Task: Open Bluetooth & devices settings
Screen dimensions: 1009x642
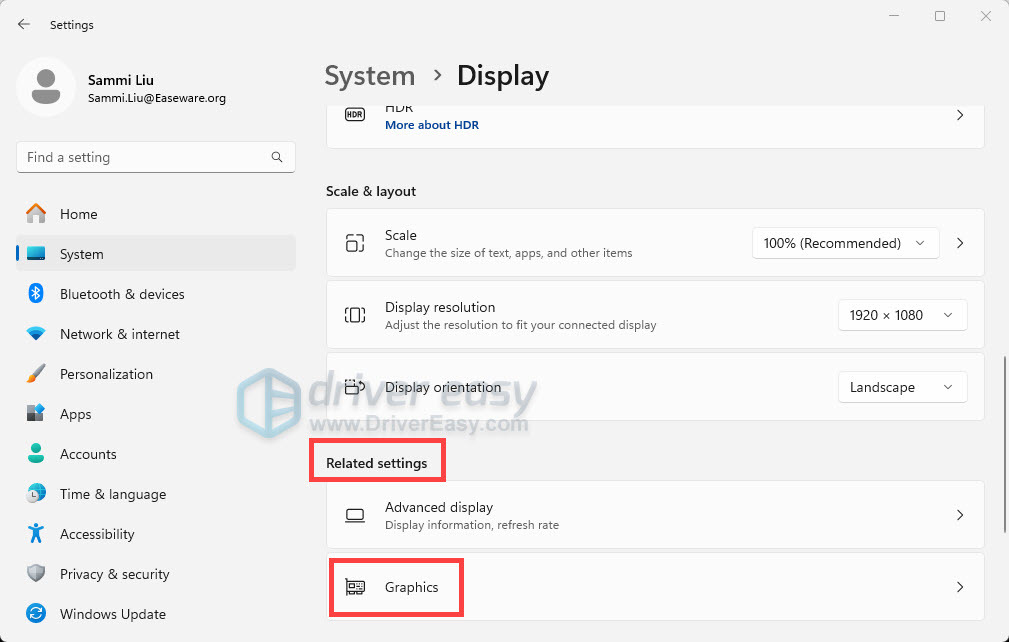Action: coord(121,294)
